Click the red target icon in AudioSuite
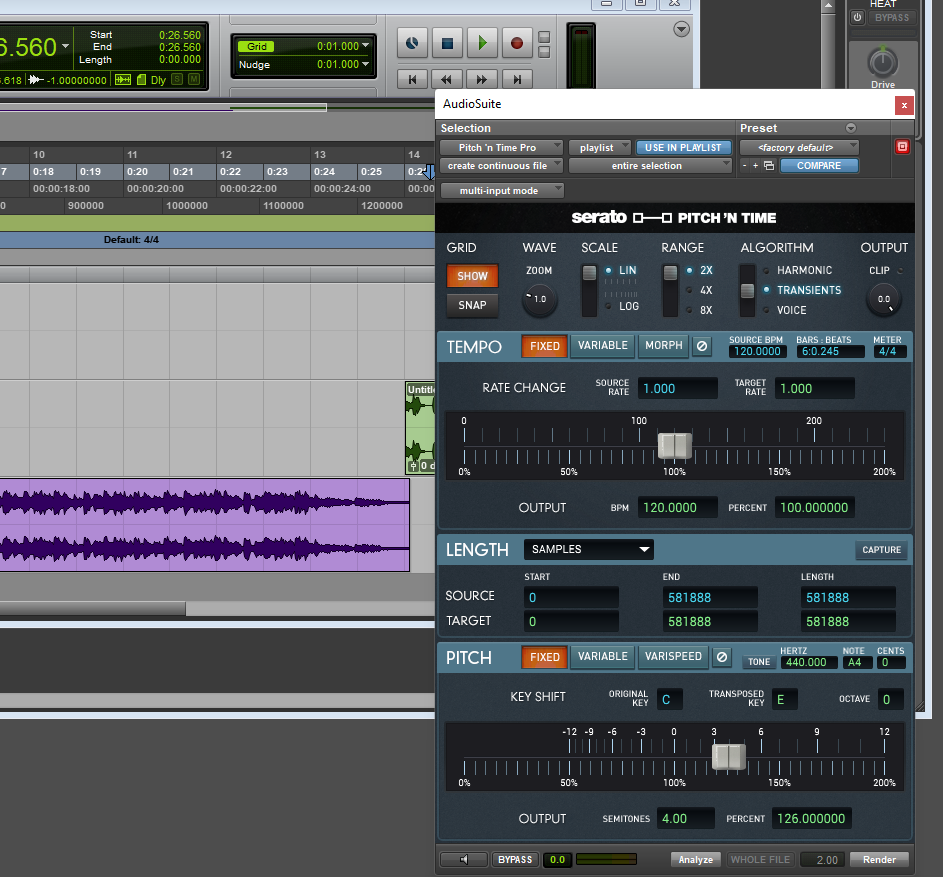This screenshot has height=877, width=943. coord(902,147)
